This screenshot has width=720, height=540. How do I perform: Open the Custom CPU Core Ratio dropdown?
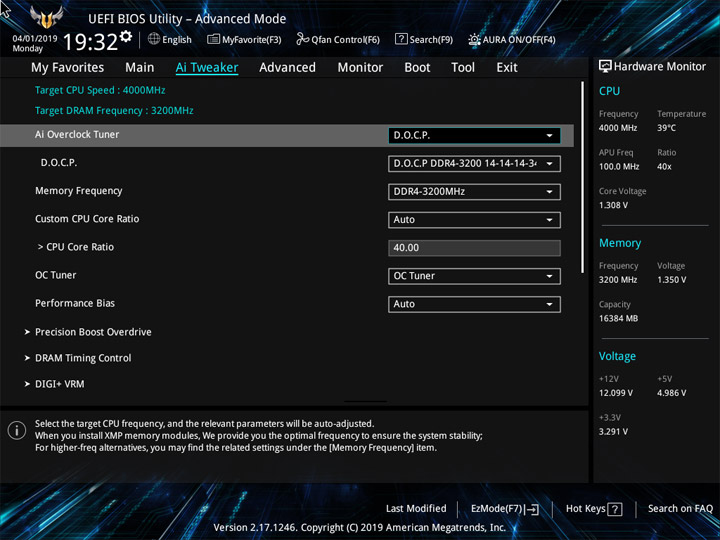[474, 220]
